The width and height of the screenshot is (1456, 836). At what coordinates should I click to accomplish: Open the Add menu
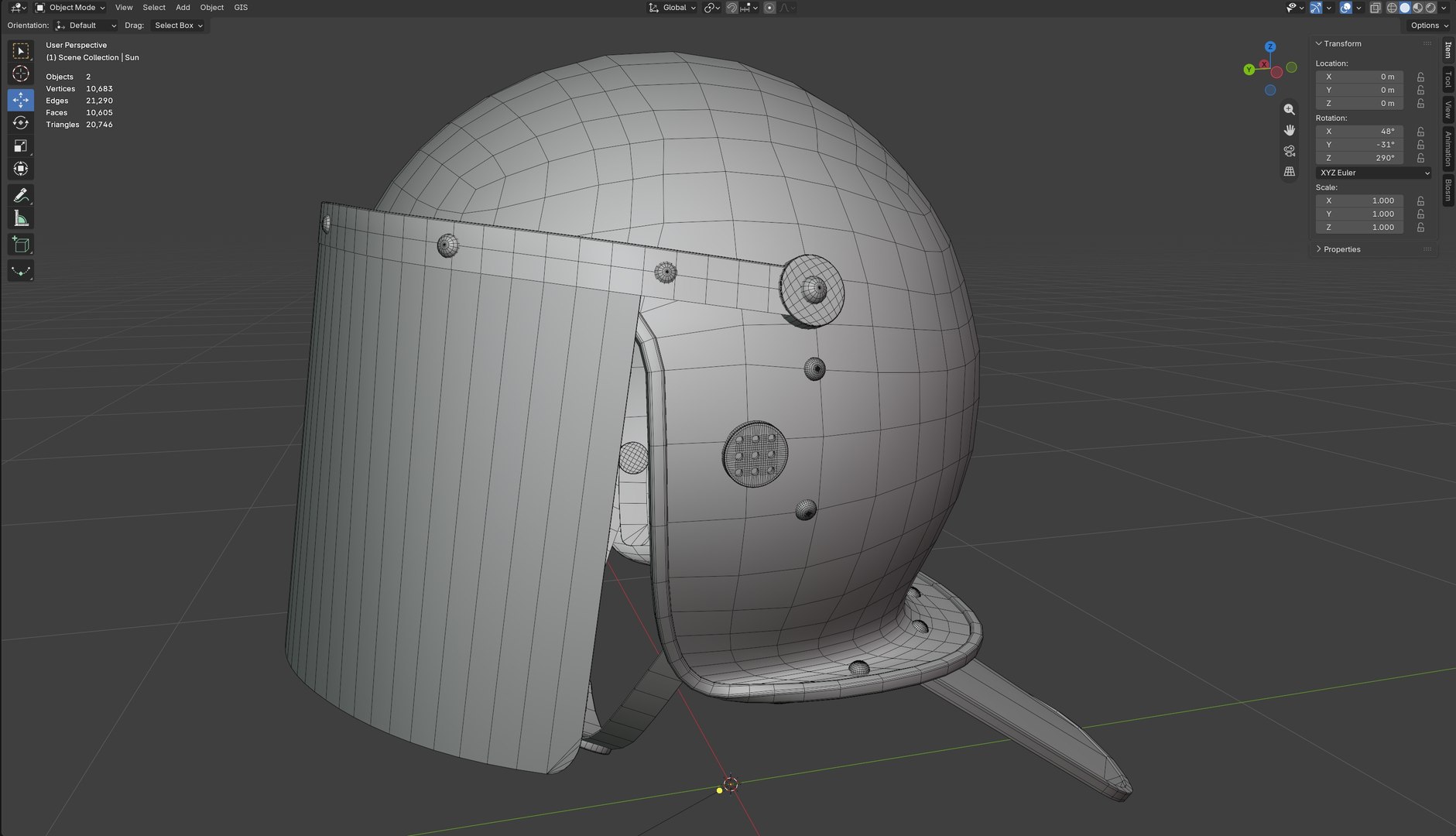[x=183, y=8]
